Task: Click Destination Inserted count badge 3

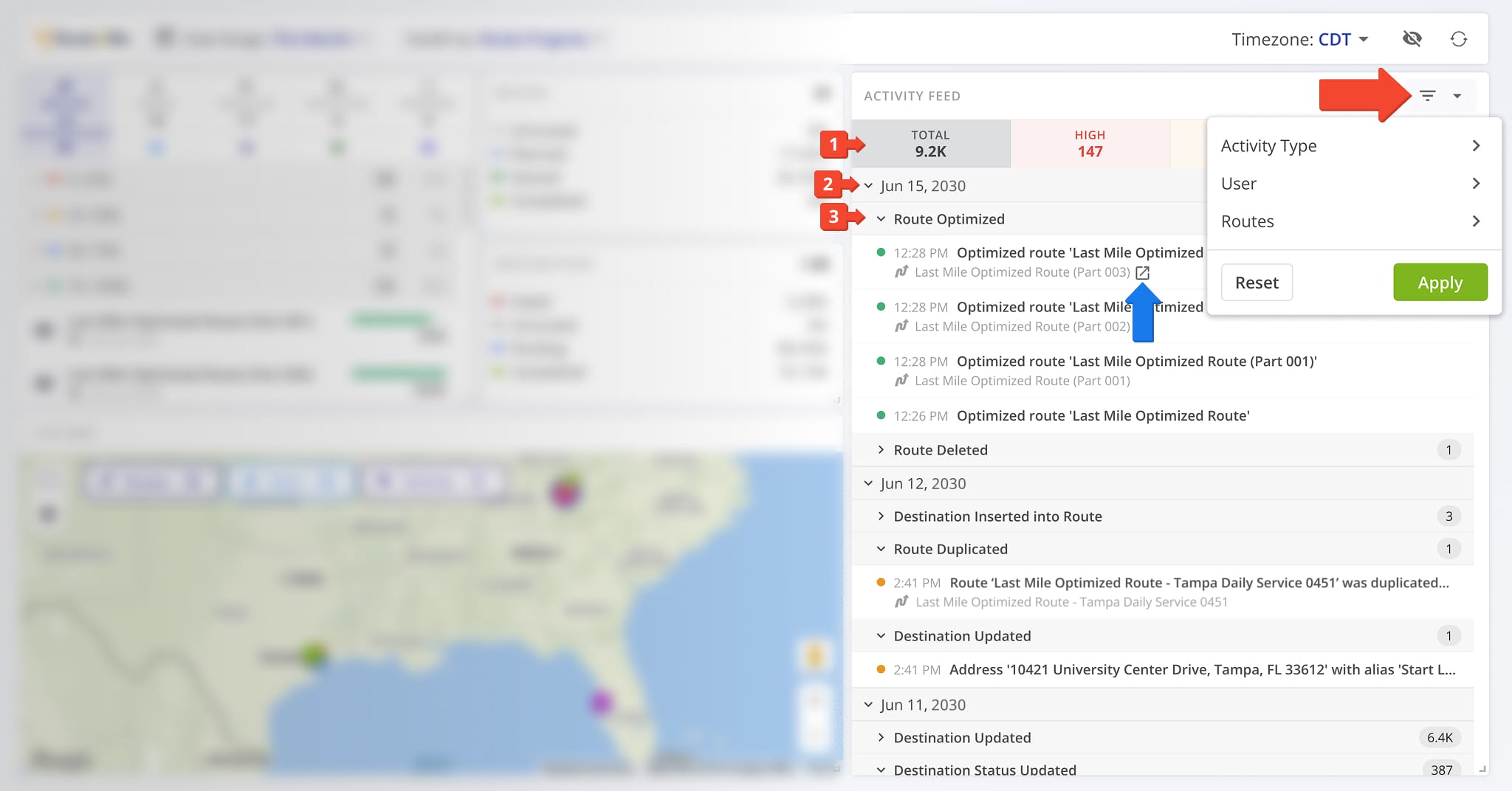Action: [1449, 517]
